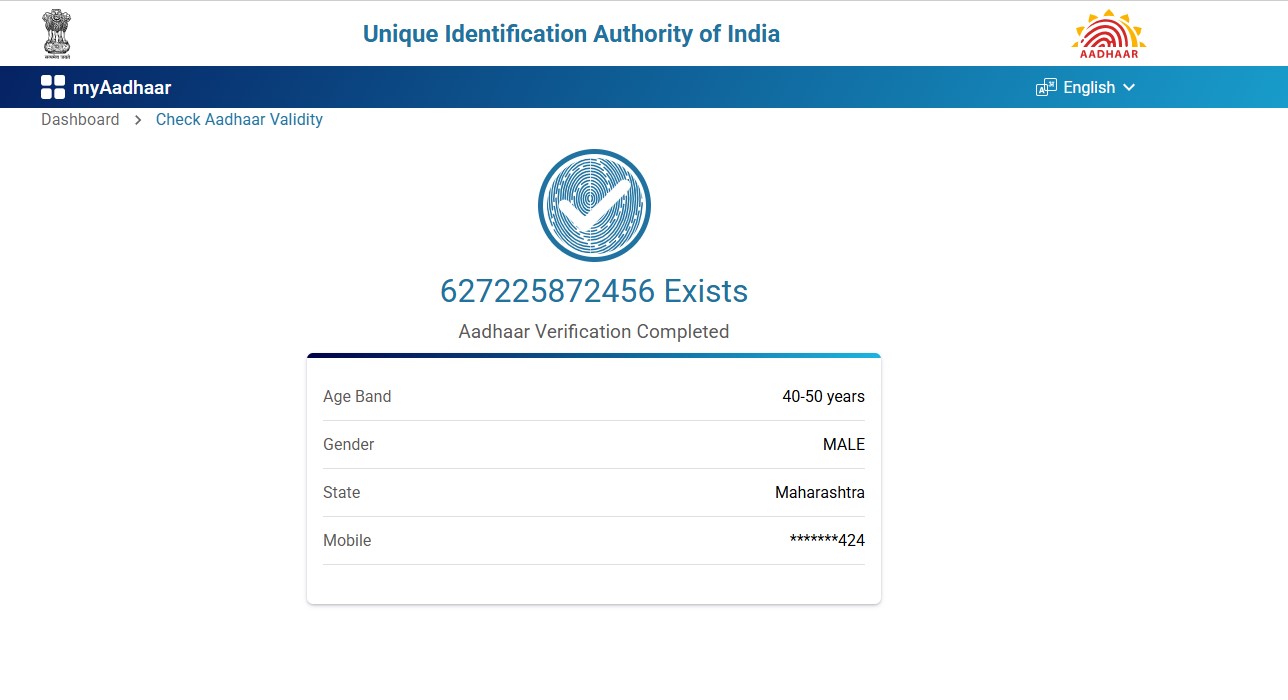Open the English language dropdown
Viewport: 1288px width, 700px height.
[x=1088, y=88]
